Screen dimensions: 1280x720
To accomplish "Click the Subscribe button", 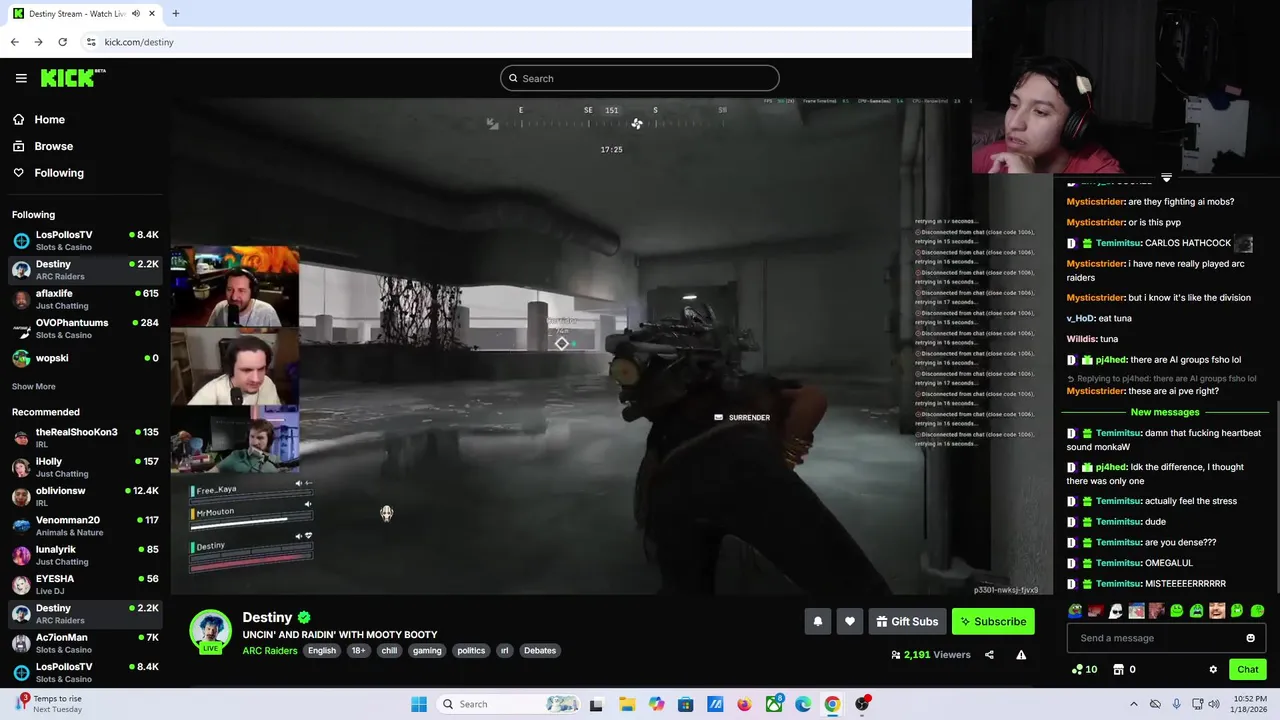I will [993, 621].
